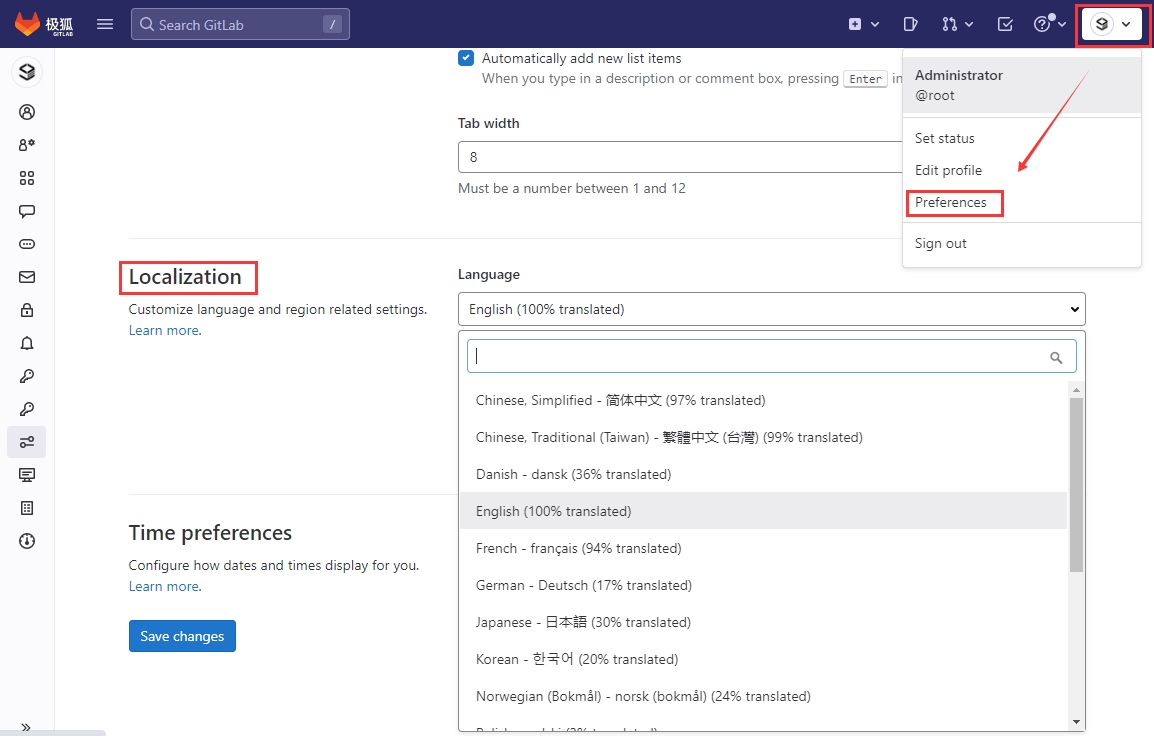This screenshot has width=1154, height=736.
Task: Go to Notifications via the sidebar bell icon
Action: tap(27, 343)
